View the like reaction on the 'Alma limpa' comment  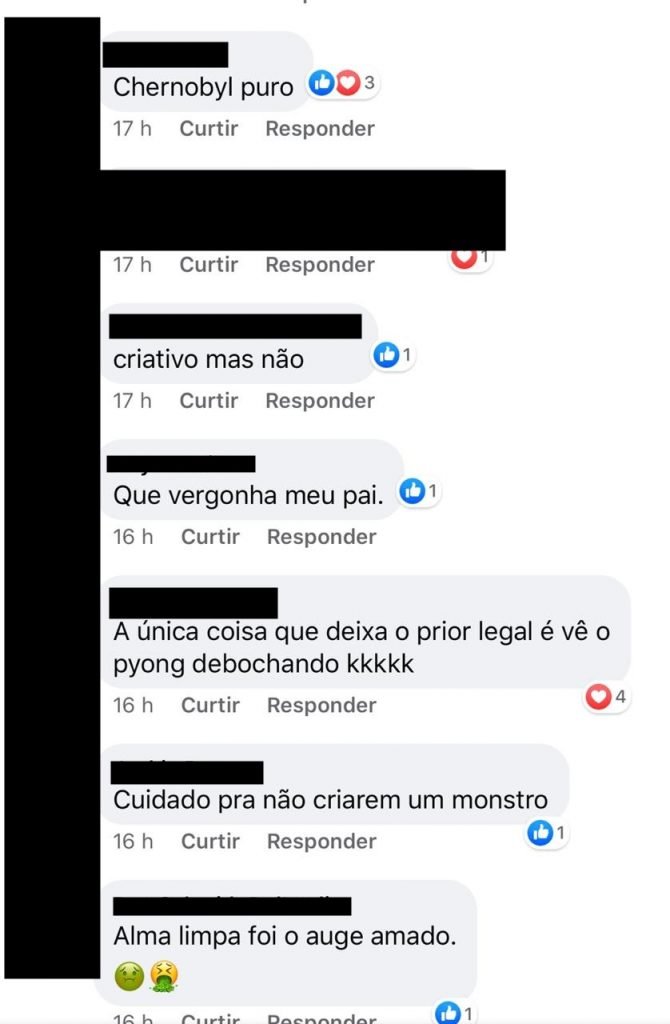pyautogui.click(x=455, y=1014)
